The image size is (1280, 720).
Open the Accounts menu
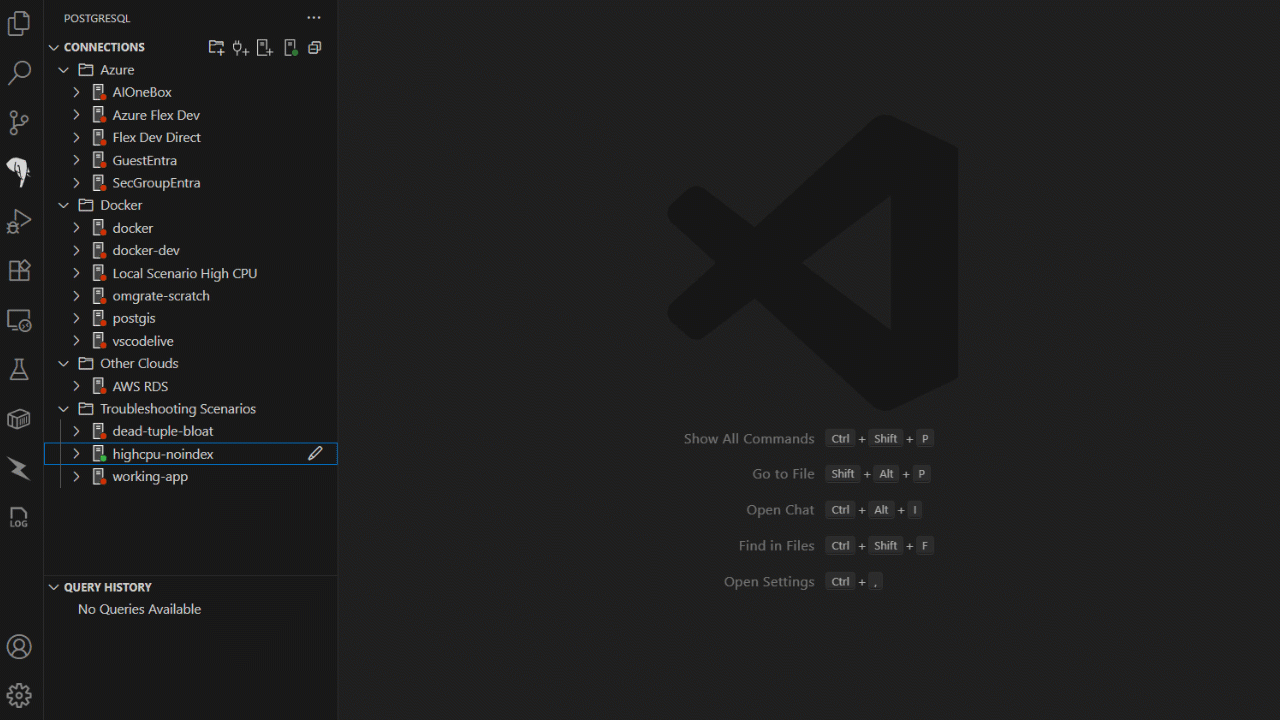point(19,647)
